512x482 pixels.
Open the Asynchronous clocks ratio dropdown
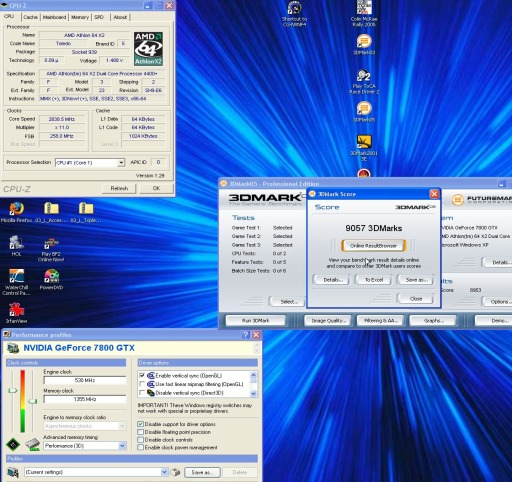click(x=122, y=426)
